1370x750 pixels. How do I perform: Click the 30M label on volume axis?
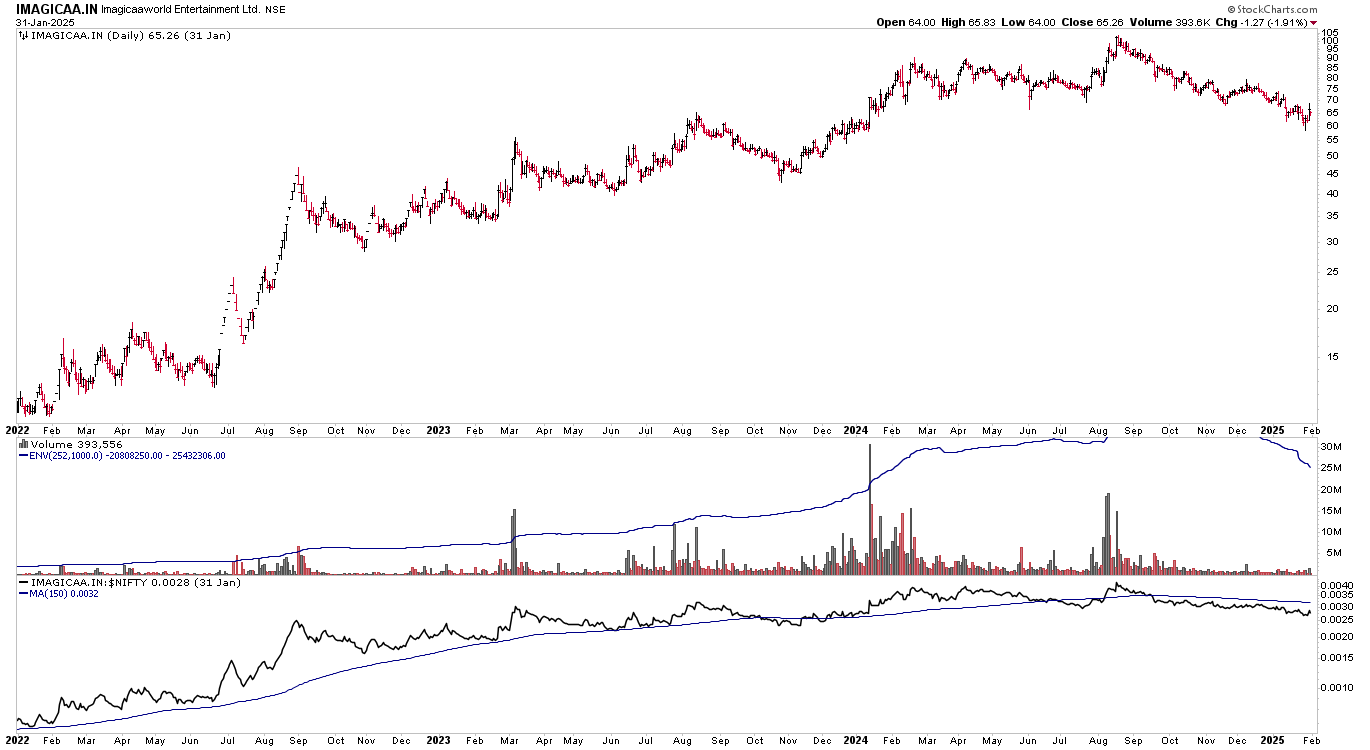coord(1331,446)
